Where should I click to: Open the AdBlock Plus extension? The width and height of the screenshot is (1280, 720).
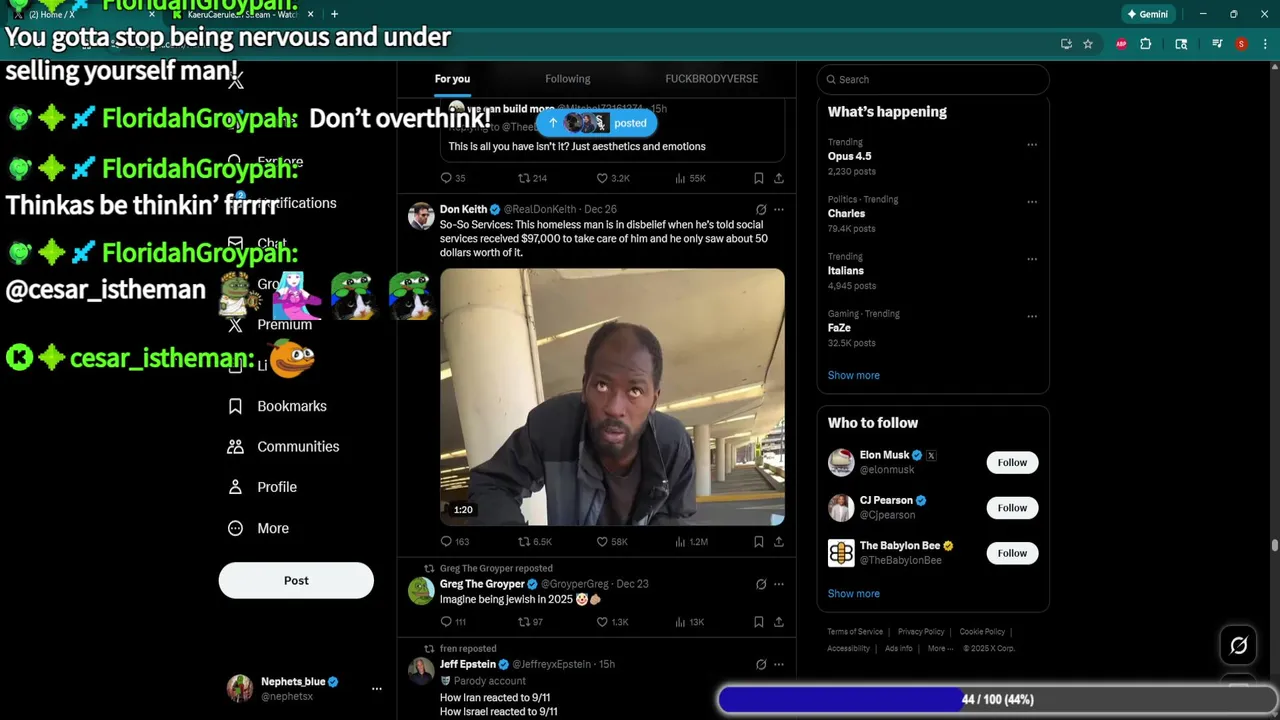[x=1121, y=44]
